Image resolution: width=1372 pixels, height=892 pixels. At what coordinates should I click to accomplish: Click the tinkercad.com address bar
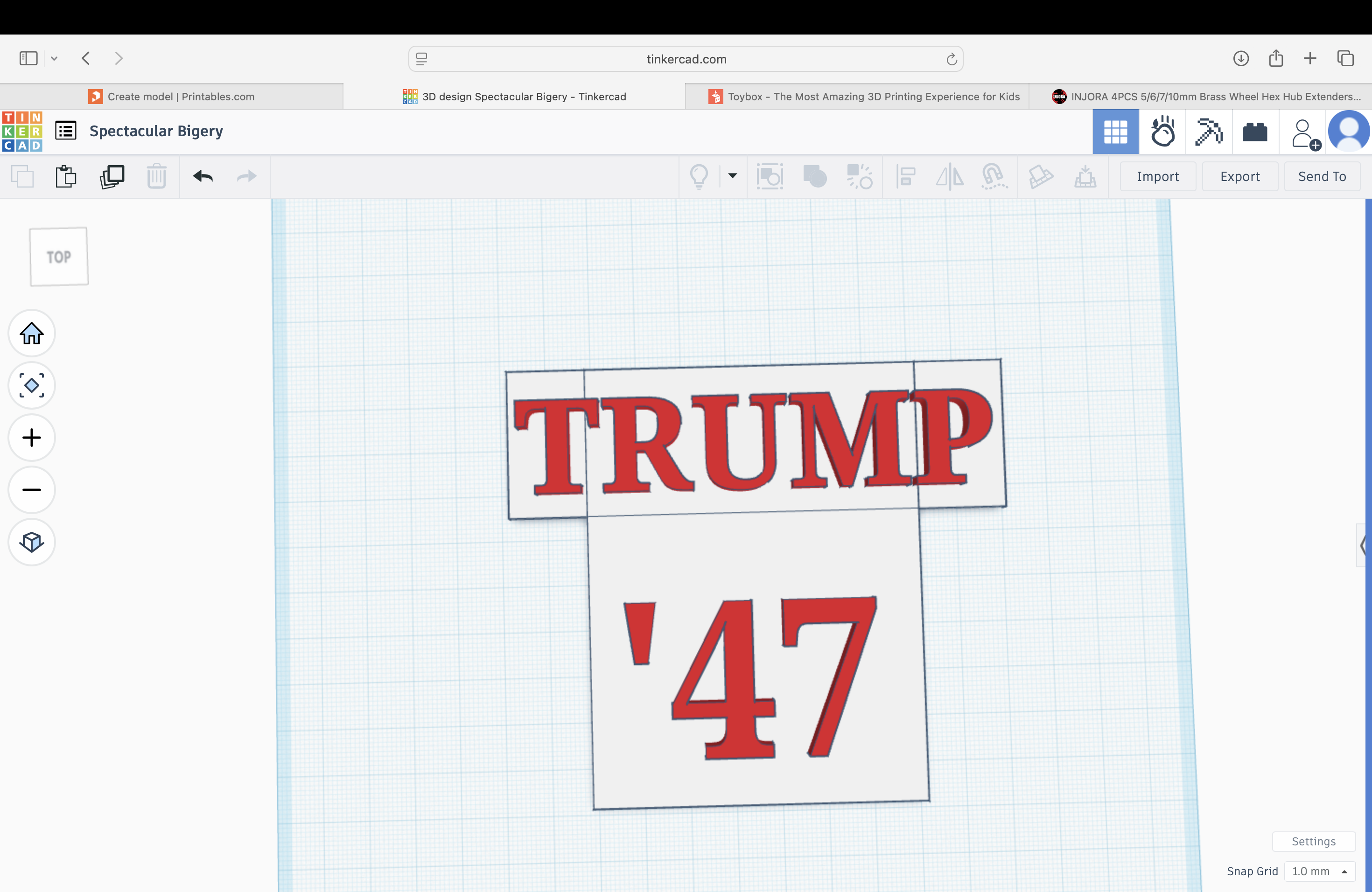(686, 59)
